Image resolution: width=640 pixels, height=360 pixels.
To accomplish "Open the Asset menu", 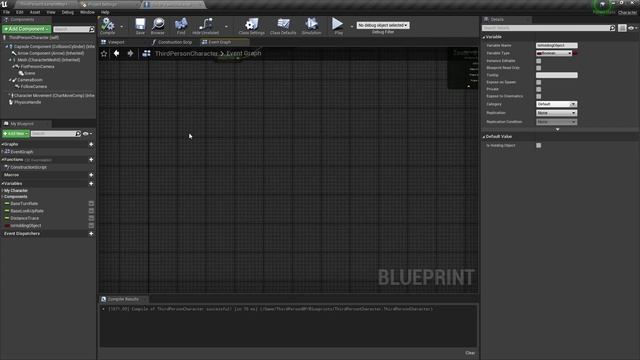I will [x=35, y=12].
